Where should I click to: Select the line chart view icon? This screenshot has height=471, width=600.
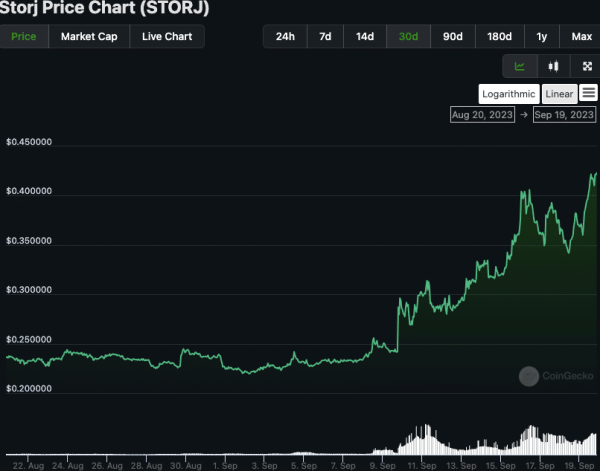pos(520,67)
